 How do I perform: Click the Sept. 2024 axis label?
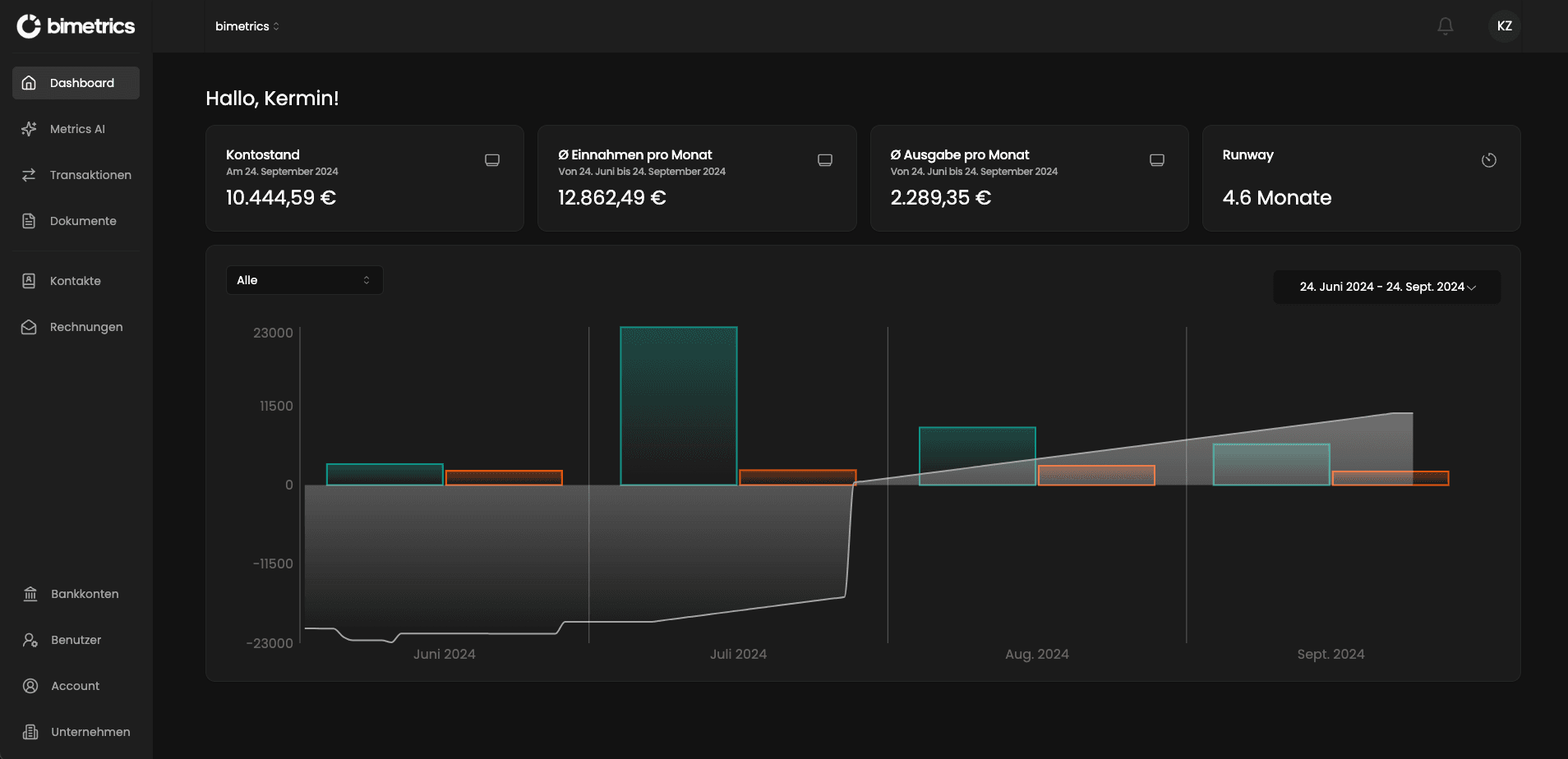point(1331,655)
